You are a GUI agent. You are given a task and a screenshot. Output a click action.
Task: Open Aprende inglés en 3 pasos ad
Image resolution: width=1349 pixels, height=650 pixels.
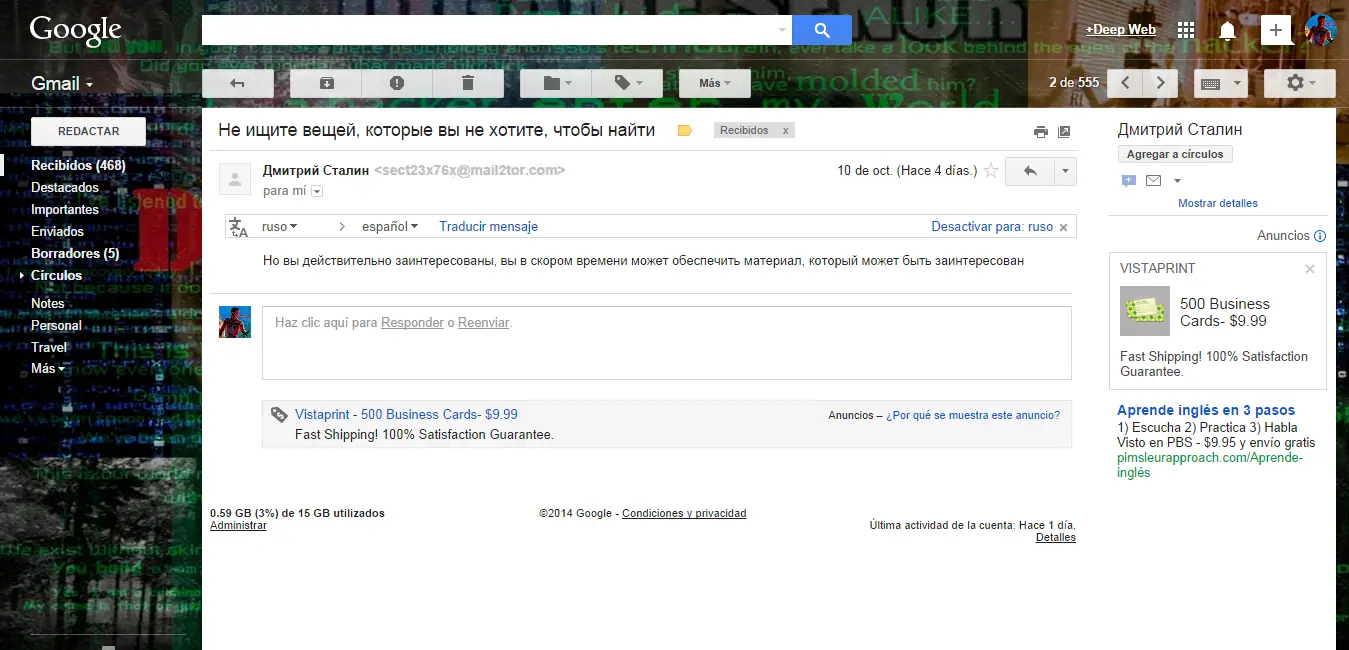(1206, 410)
